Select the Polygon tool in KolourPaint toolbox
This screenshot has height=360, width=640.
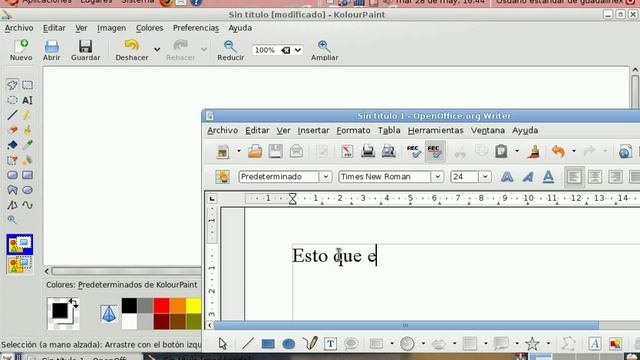click(12, 190)
